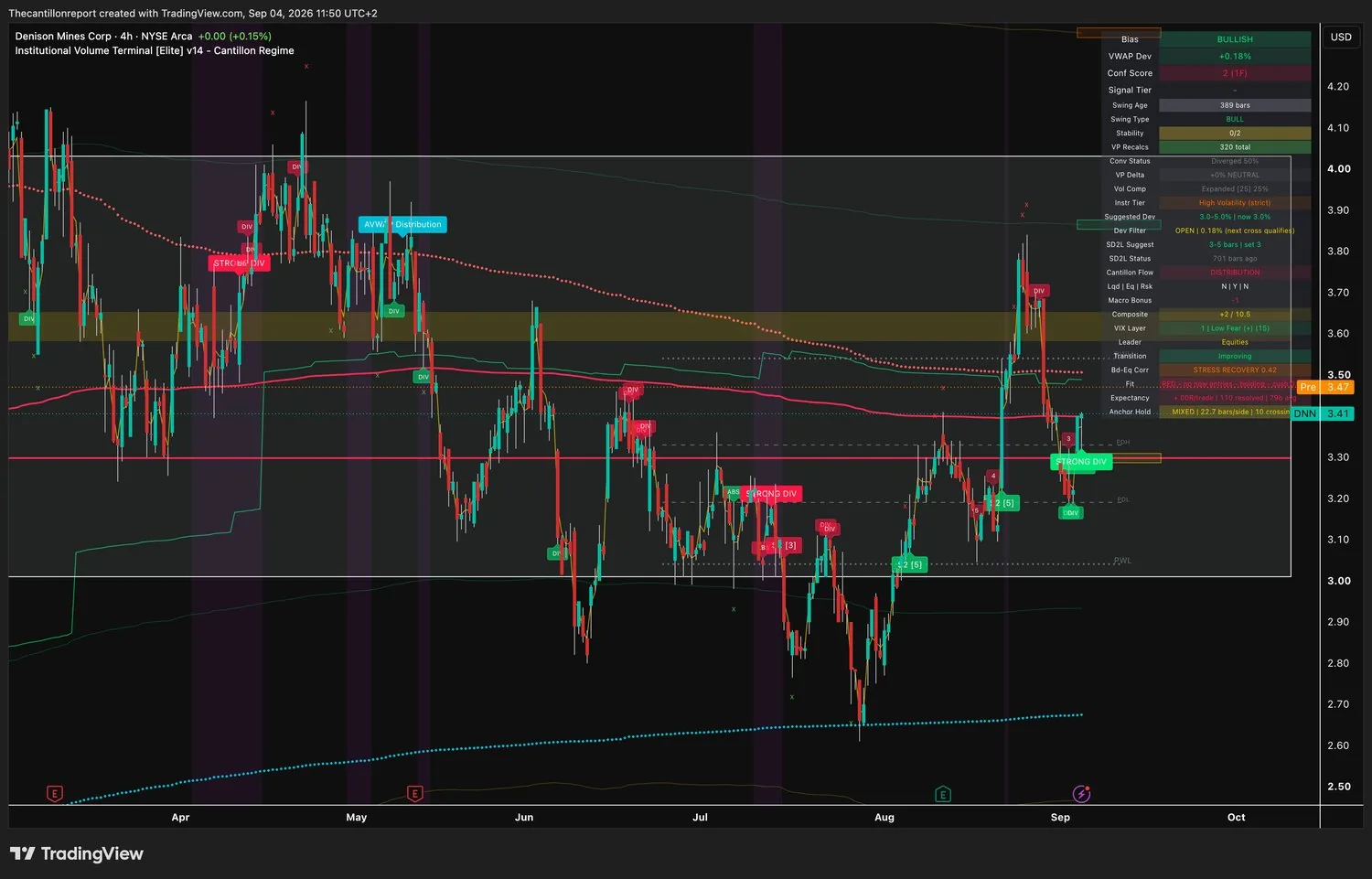Click the Macro Bonus -1 value
Image resolution: width=1372 pixels, height=879 pixels.
pyautogui.click(x=1235, y=301)
